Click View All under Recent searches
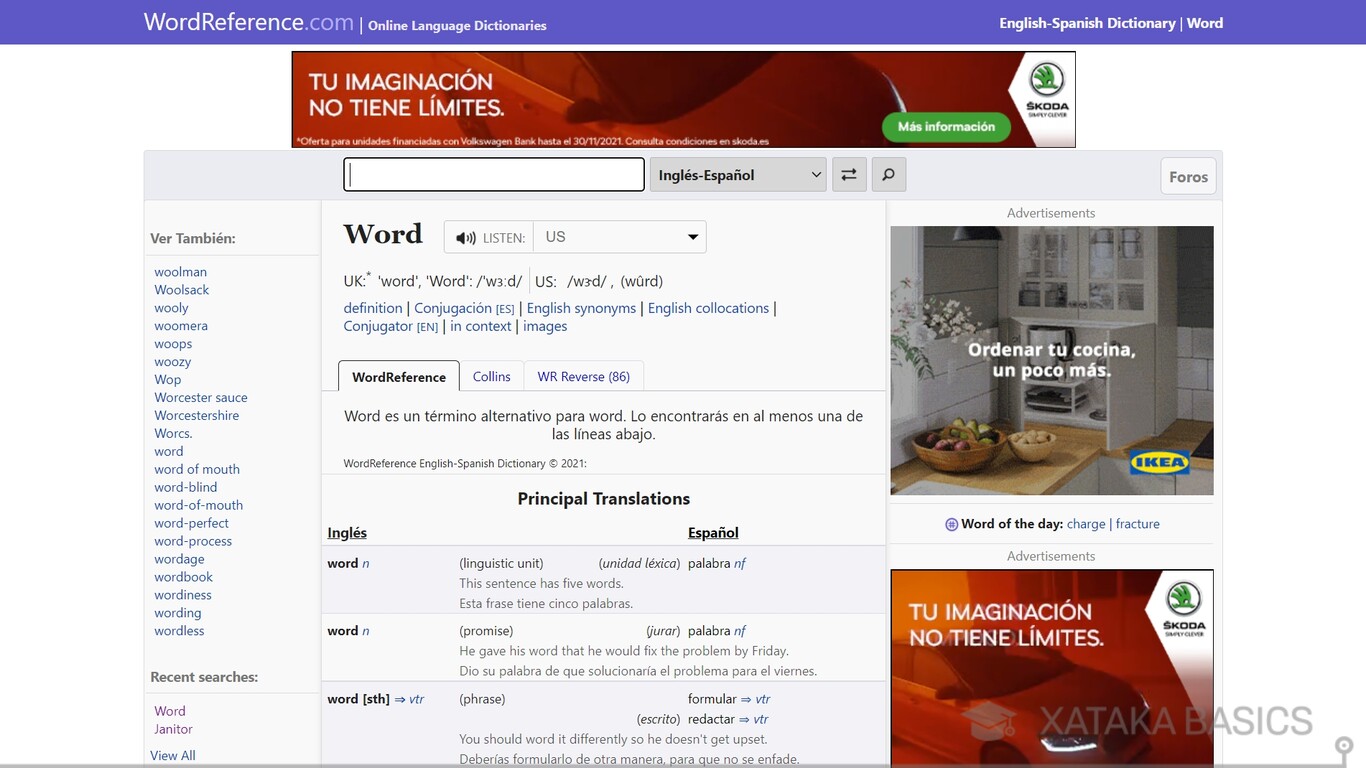1366x768 pixels. point(172,755)
